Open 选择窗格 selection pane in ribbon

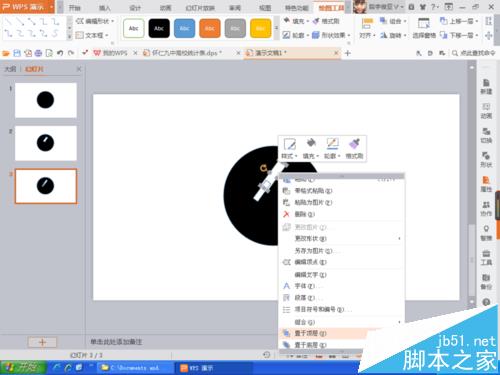[424, 28]
